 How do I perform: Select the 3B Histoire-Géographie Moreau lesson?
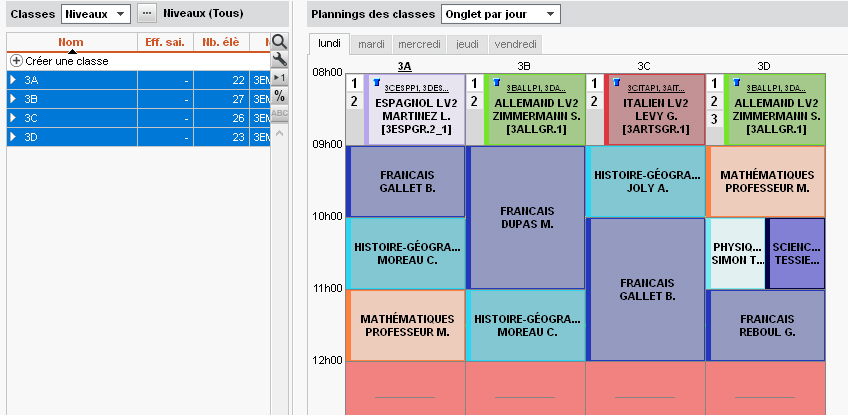pyautogui.click(x=526, y=326)
